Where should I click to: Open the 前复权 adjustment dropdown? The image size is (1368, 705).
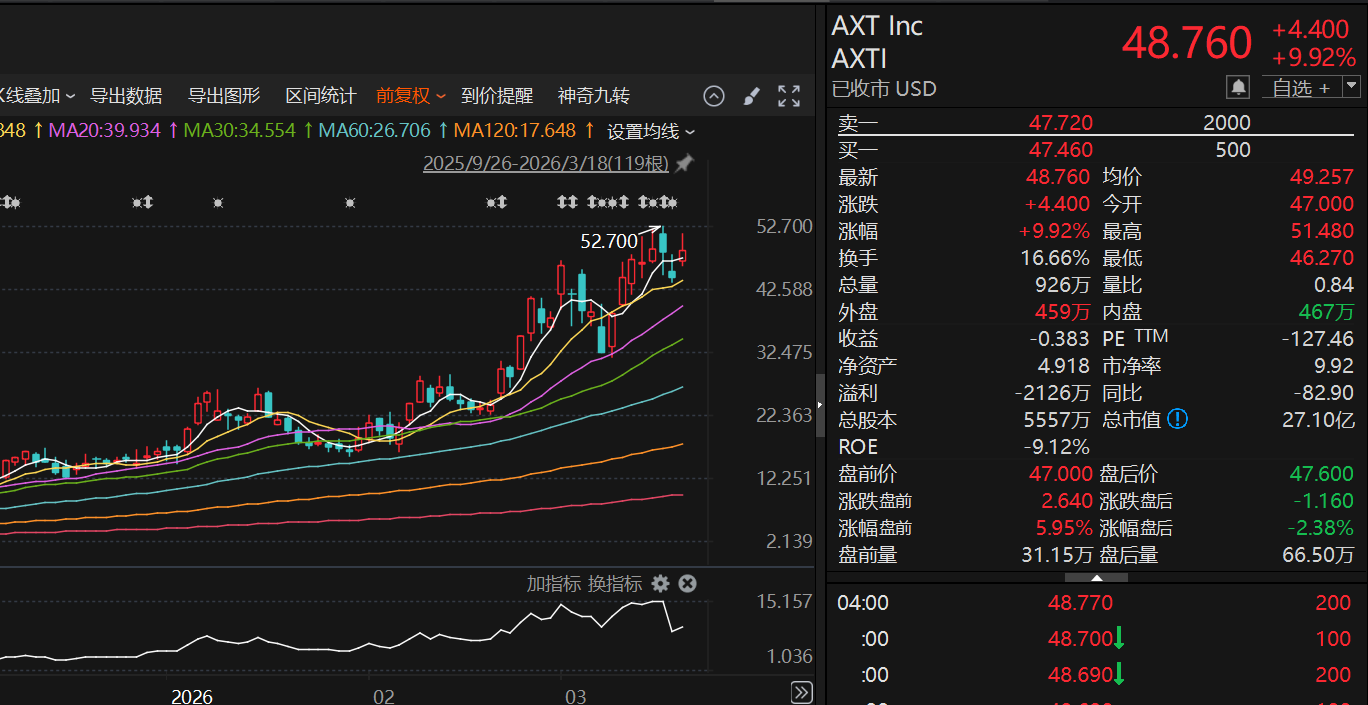(410, 96)
